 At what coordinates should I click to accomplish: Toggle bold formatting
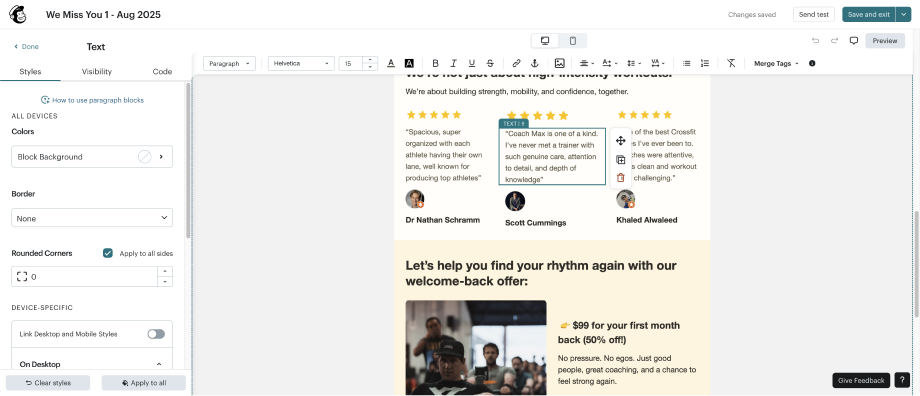(x=435, y=63)
